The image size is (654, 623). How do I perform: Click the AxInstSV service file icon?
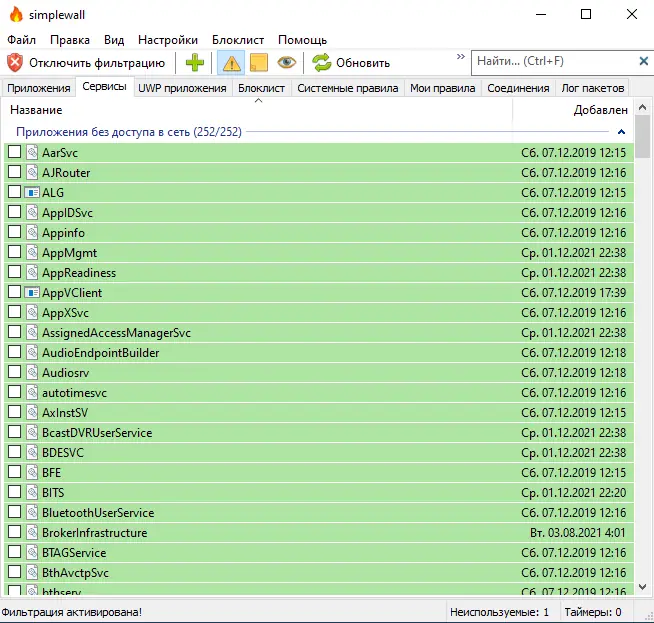(32, 413)
